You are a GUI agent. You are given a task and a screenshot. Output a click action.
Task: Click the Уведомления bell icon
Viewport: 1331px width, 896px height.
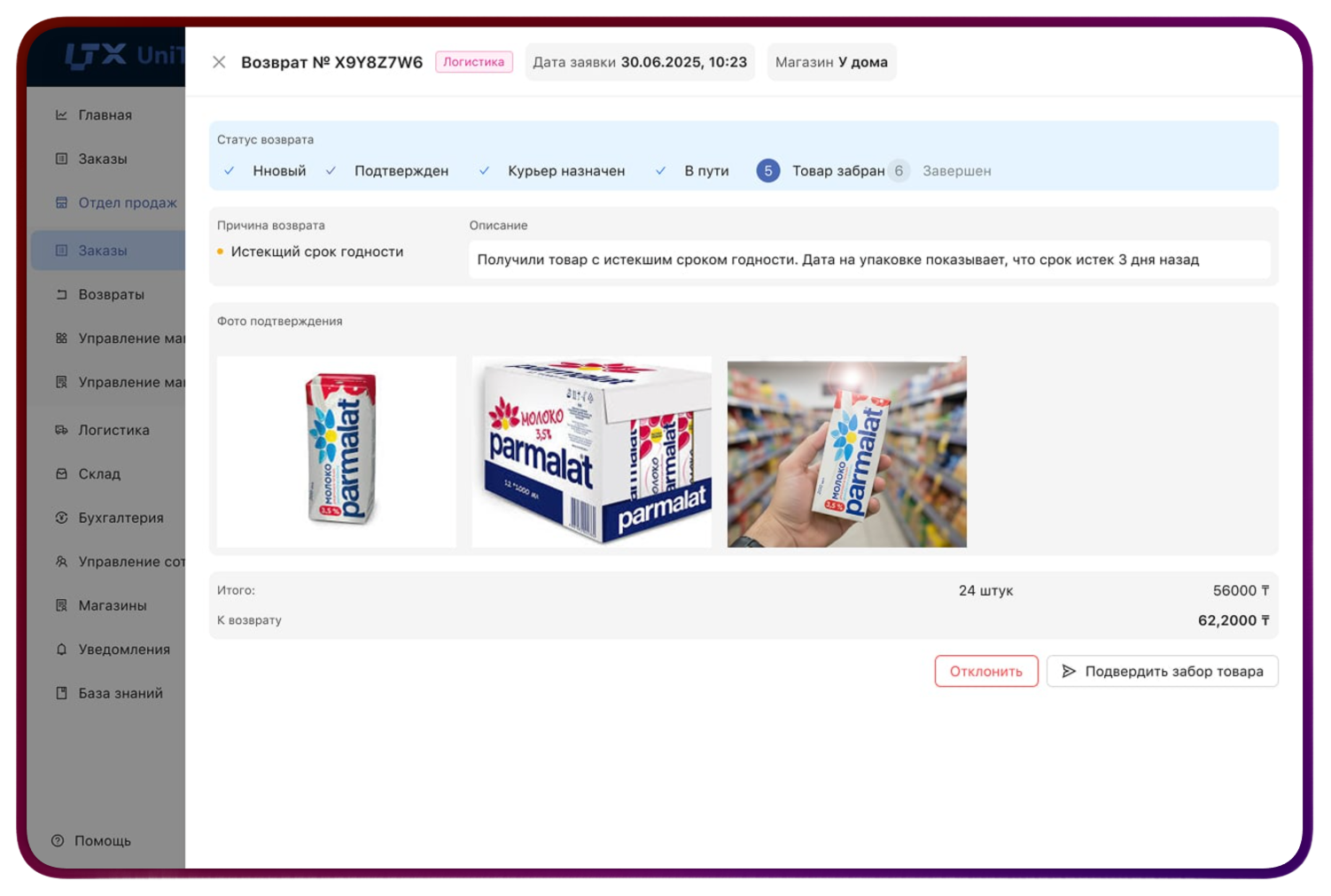tap(61, 650)
